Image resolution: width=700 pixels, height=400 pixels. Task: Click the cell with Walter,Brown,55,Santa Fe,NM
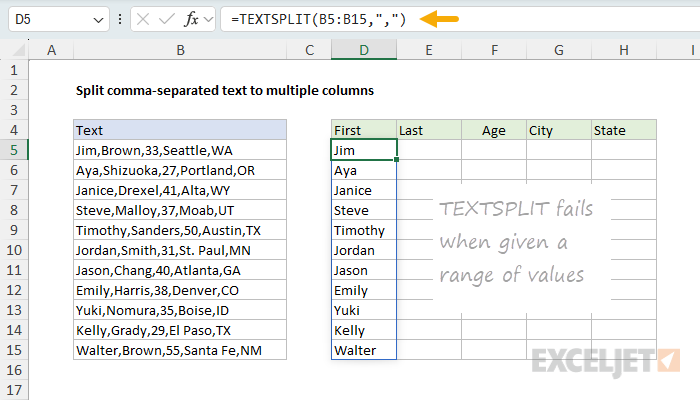coord(179,350)
